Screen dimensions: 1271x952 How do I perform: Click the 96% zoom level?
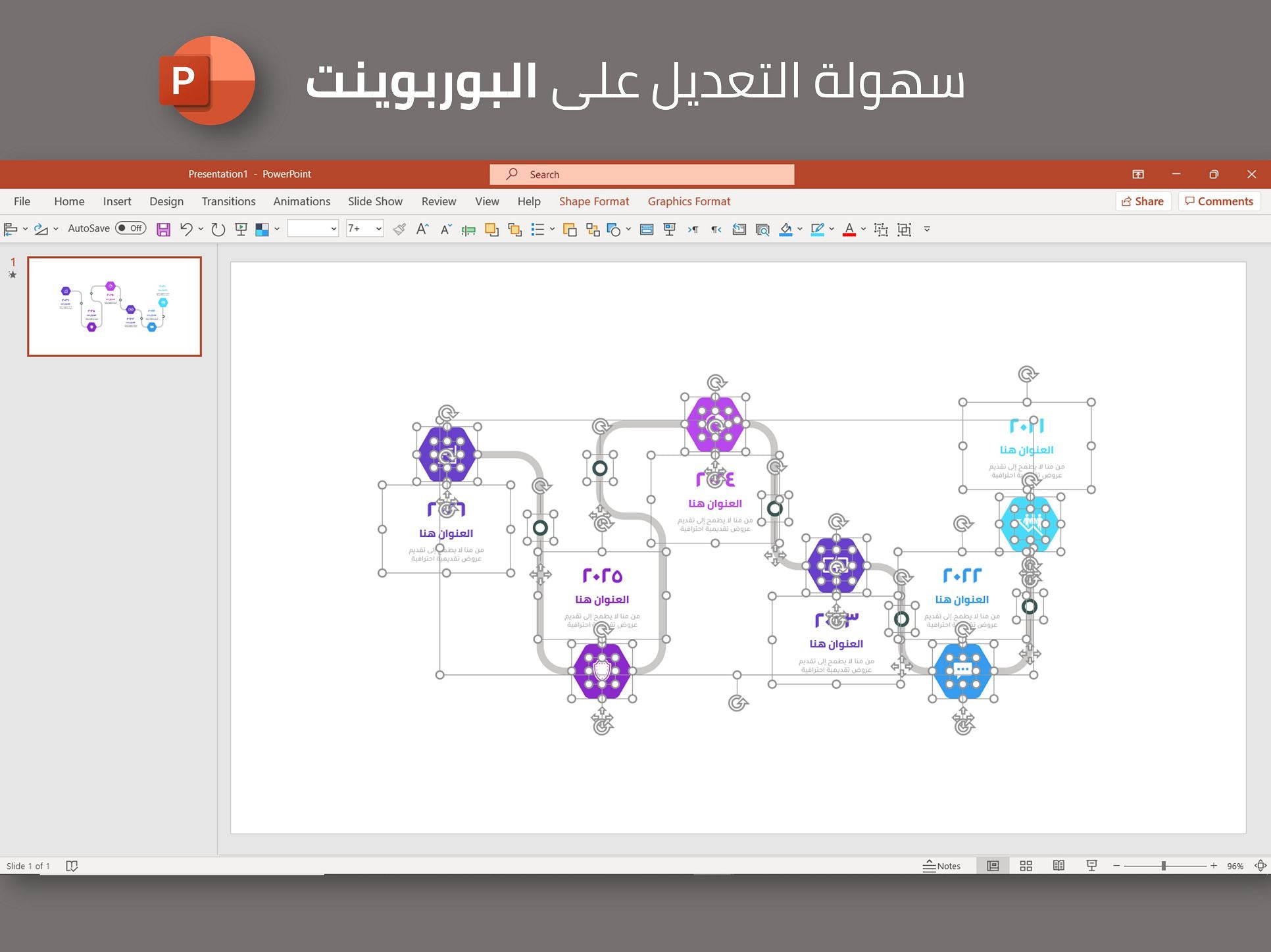tap(1235, 866)
